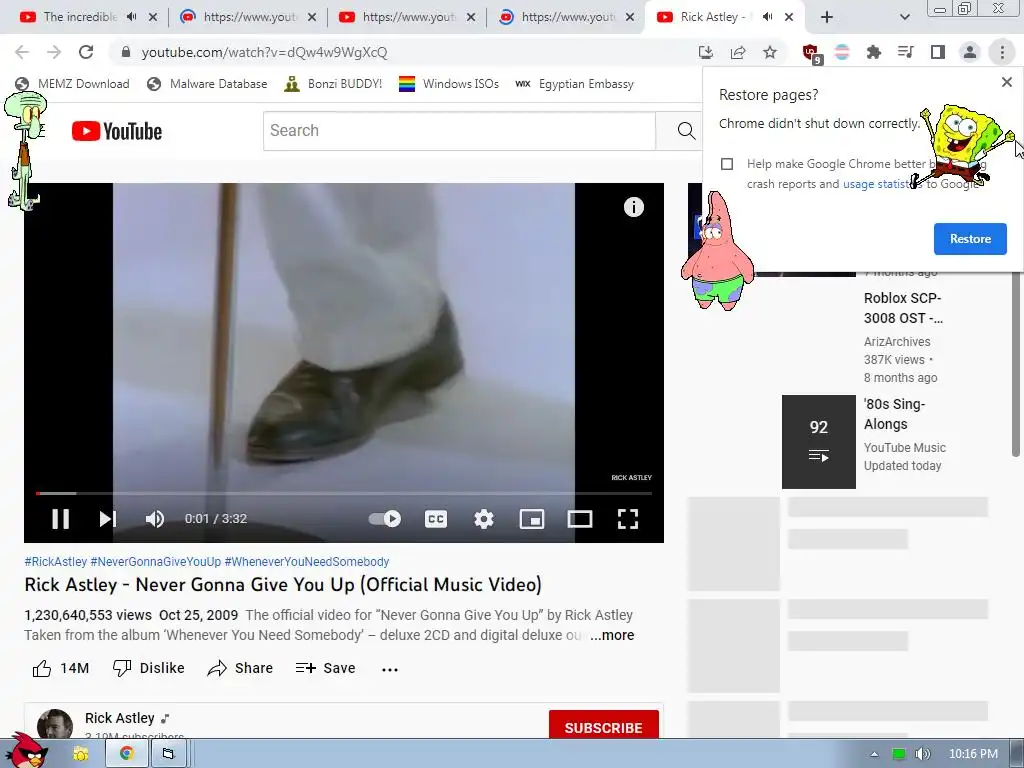The width and height of the screenshot is (1024, 768).
Task: Click the page vertical scrollbar
Action: click(x=1016, y=366)
